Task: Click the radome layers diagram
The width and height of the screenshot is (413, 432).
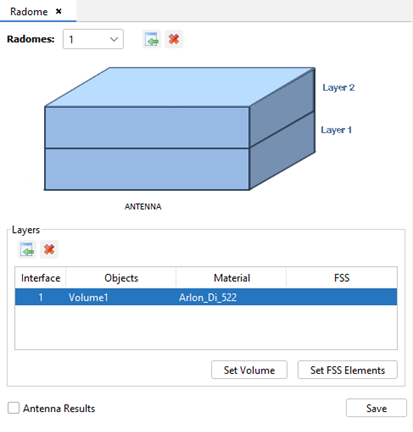Action: 180,129
